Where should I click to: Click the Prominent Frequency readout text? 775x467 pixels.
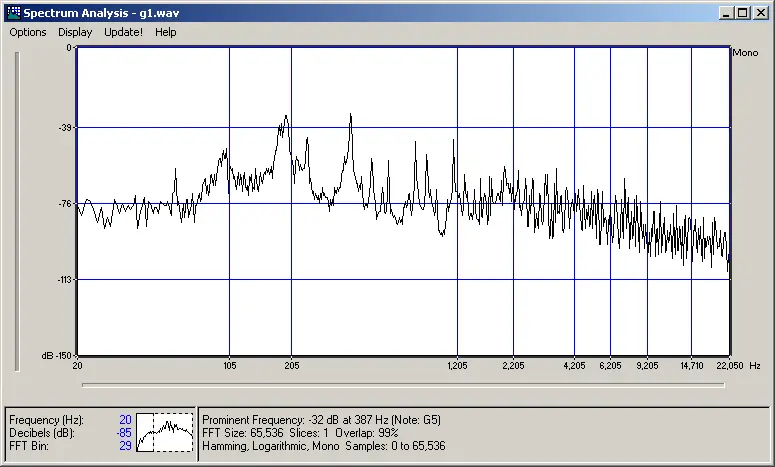(321, 420)
